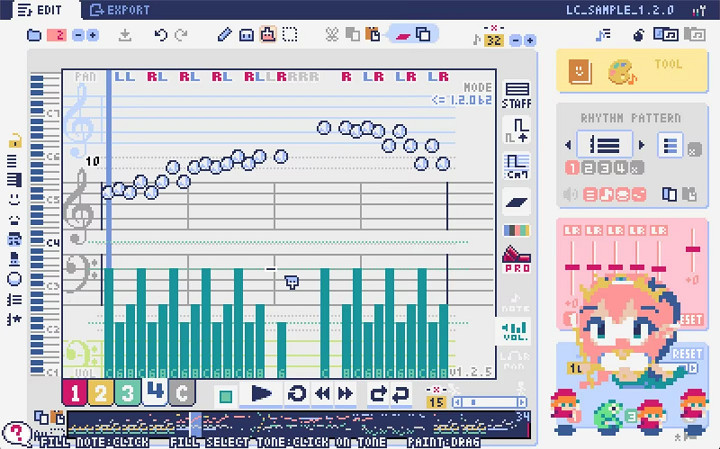Image resolution: width=720 pixels, height=449 pixels.
Task: Open the paint palette music tool
Action: coord(622,73)
